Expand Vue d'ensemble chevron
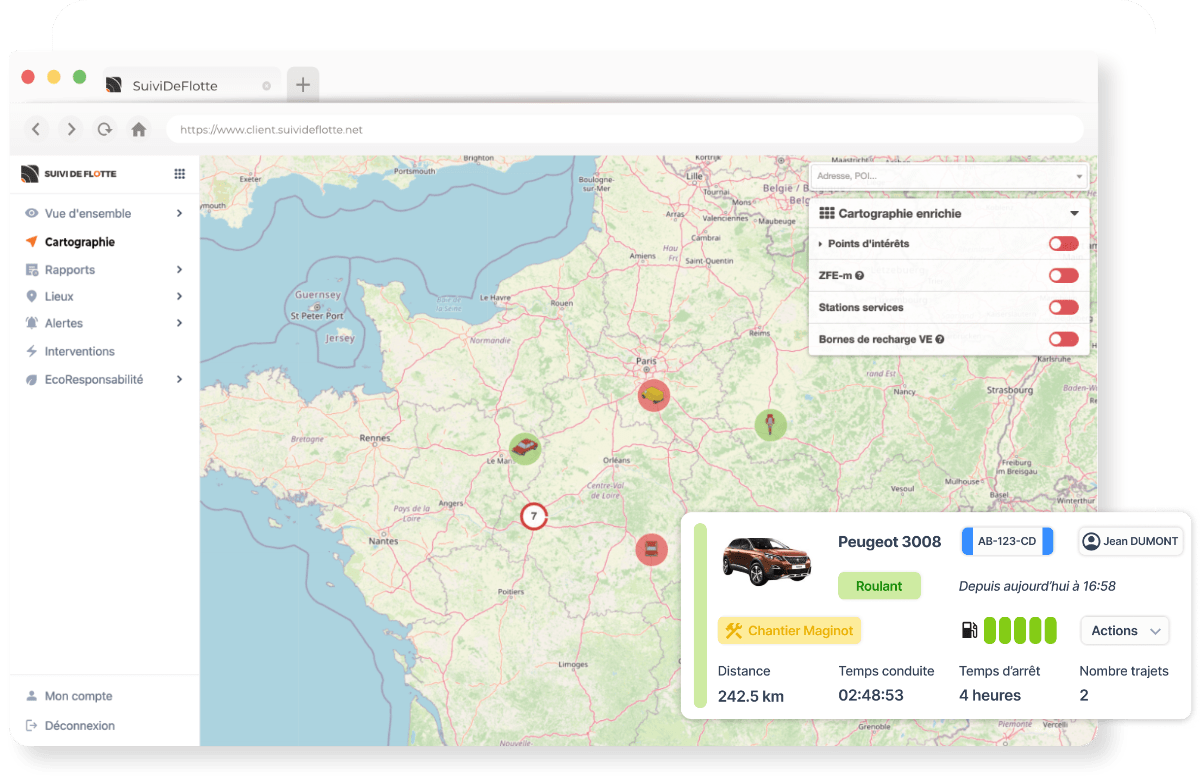The image size is (1200, 783). (x=179, y=213)
